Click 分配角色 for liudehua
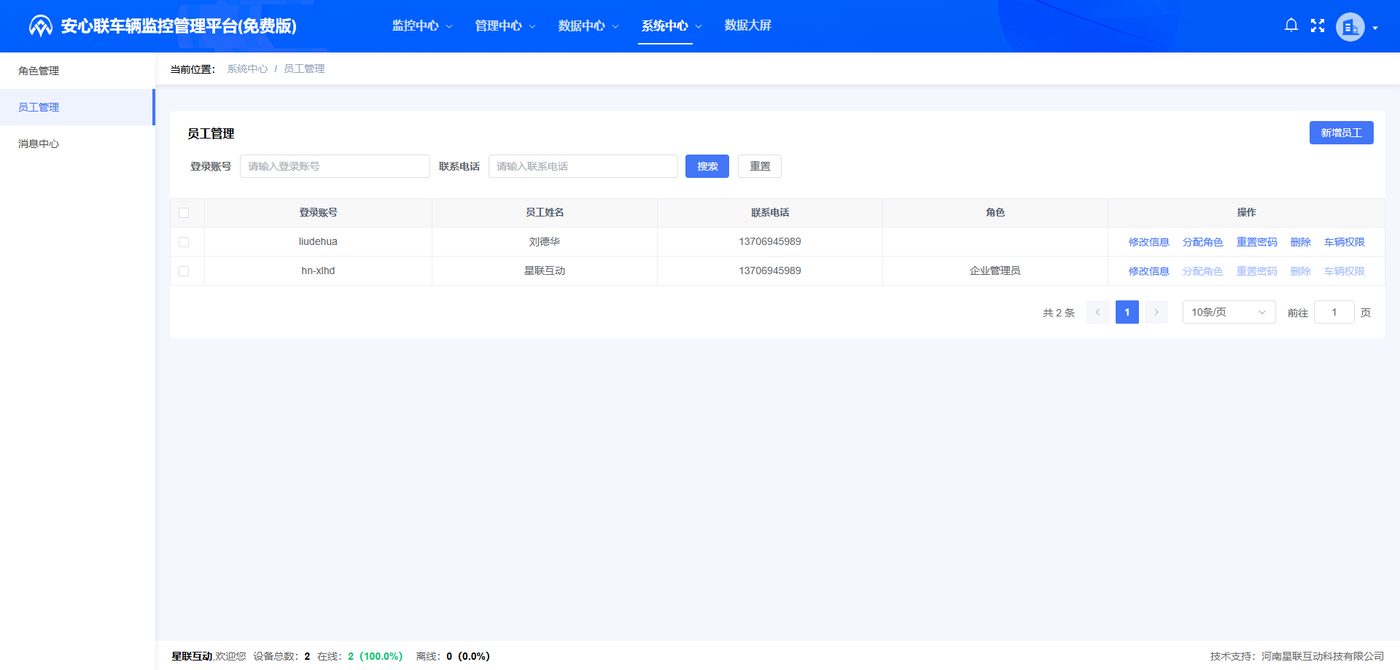Image resolution: width=1400 pixels, height=670 pixels. [x=1203, y=242]
